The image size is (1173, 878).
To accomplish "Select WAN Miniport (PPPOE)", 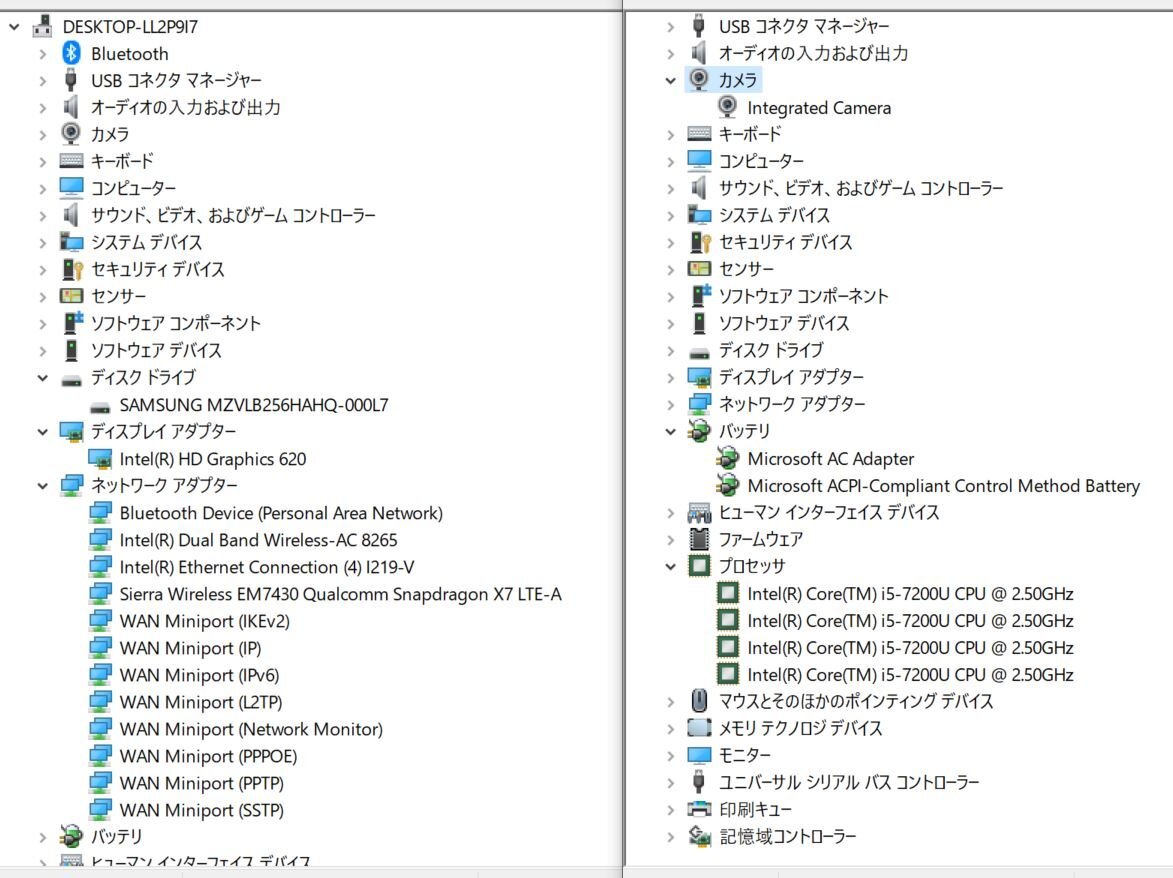I will tap(208, 755).
